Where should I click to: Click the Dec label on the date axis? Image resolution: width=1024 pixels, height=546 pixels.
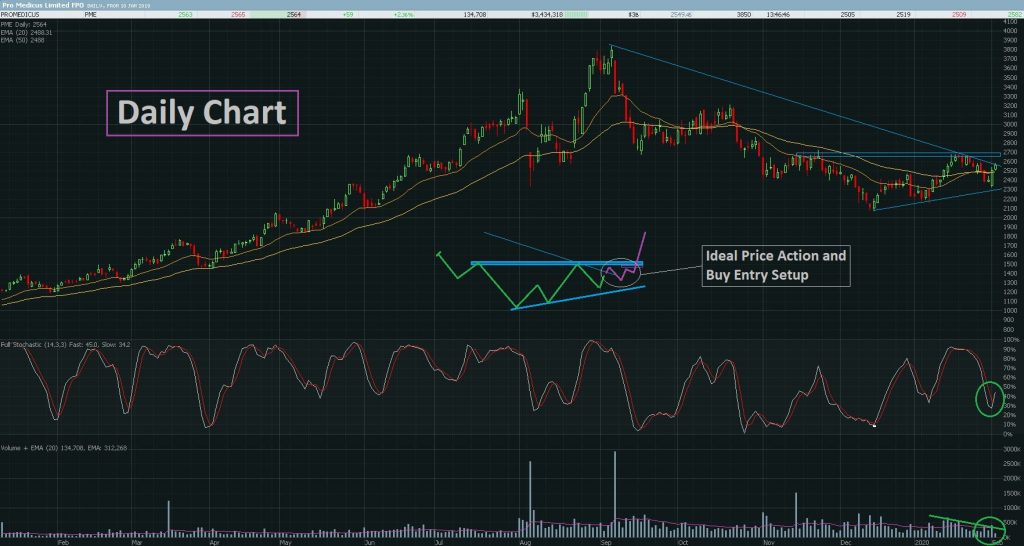(x=846, y=542)
